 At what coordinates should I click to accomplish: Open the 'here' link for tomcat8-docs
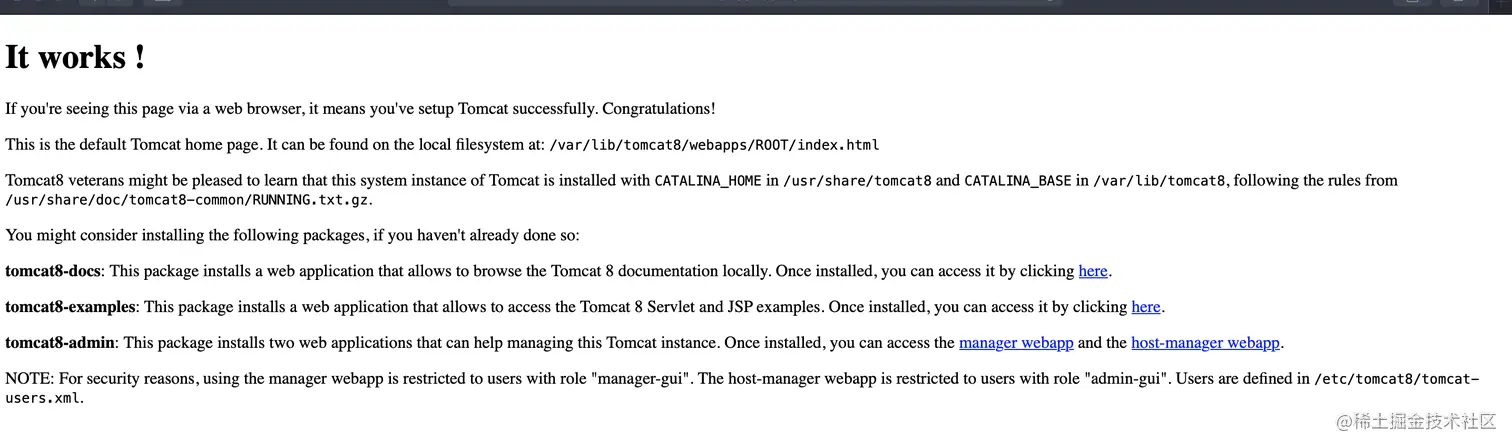coord(1092,271)
